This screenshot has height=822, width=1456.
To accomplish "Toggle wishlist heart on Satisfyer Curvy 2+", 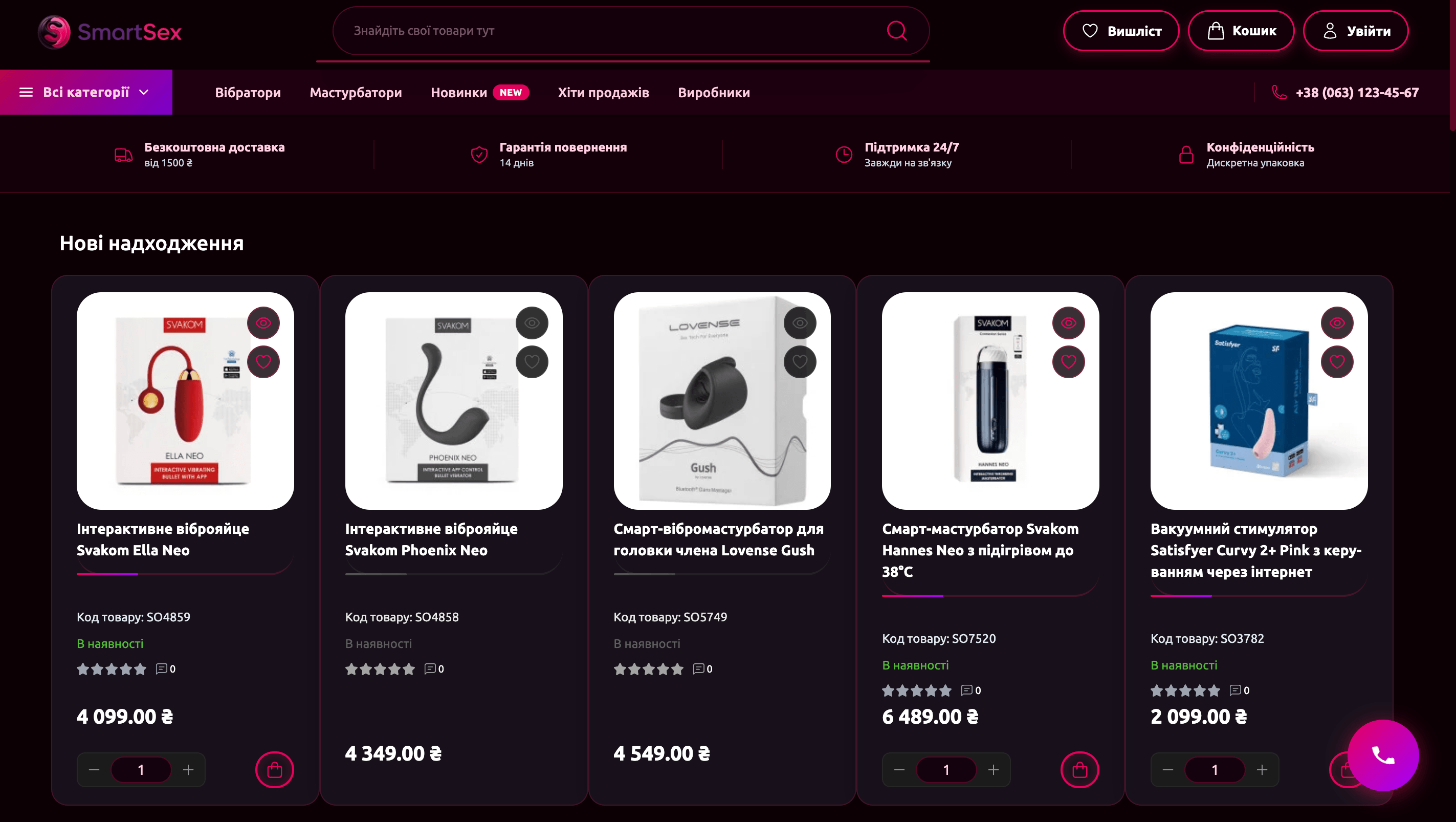I will click(1337, 361).
